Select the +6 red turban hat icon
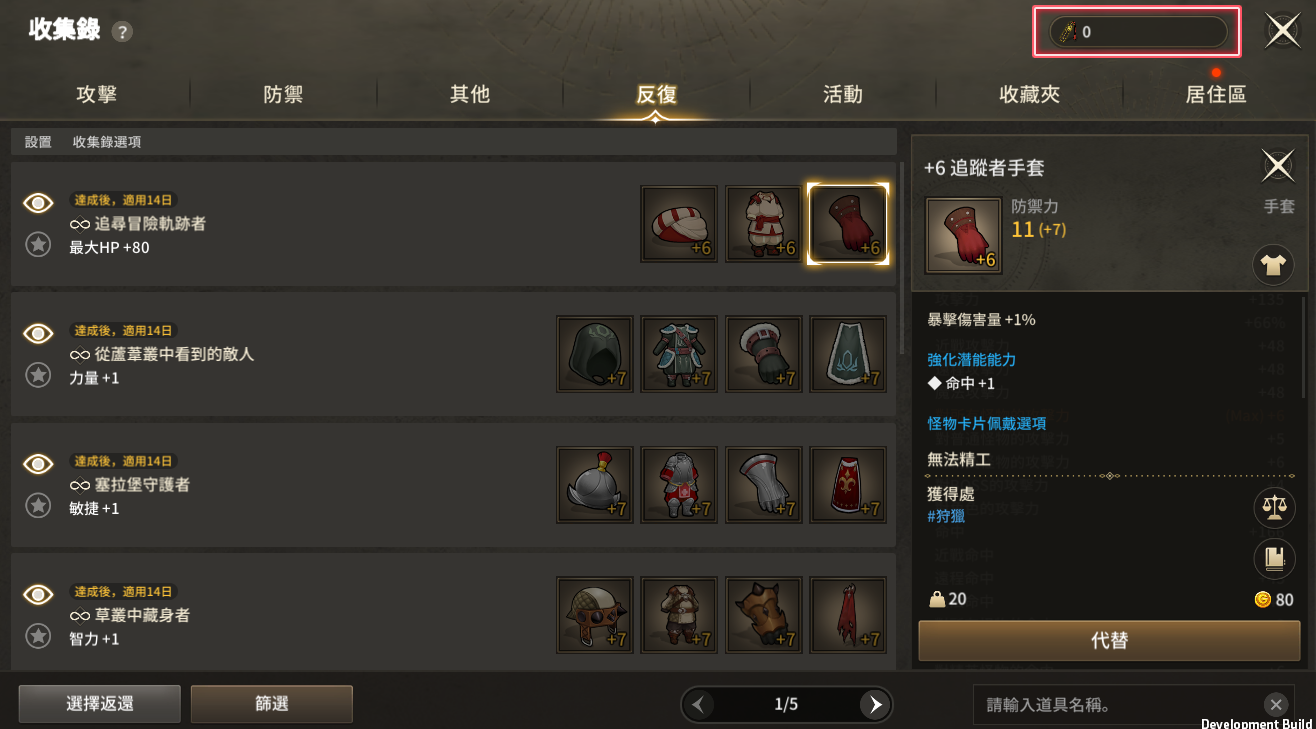The height and width of the screenshot is (729, 1316). coord(679,224)
